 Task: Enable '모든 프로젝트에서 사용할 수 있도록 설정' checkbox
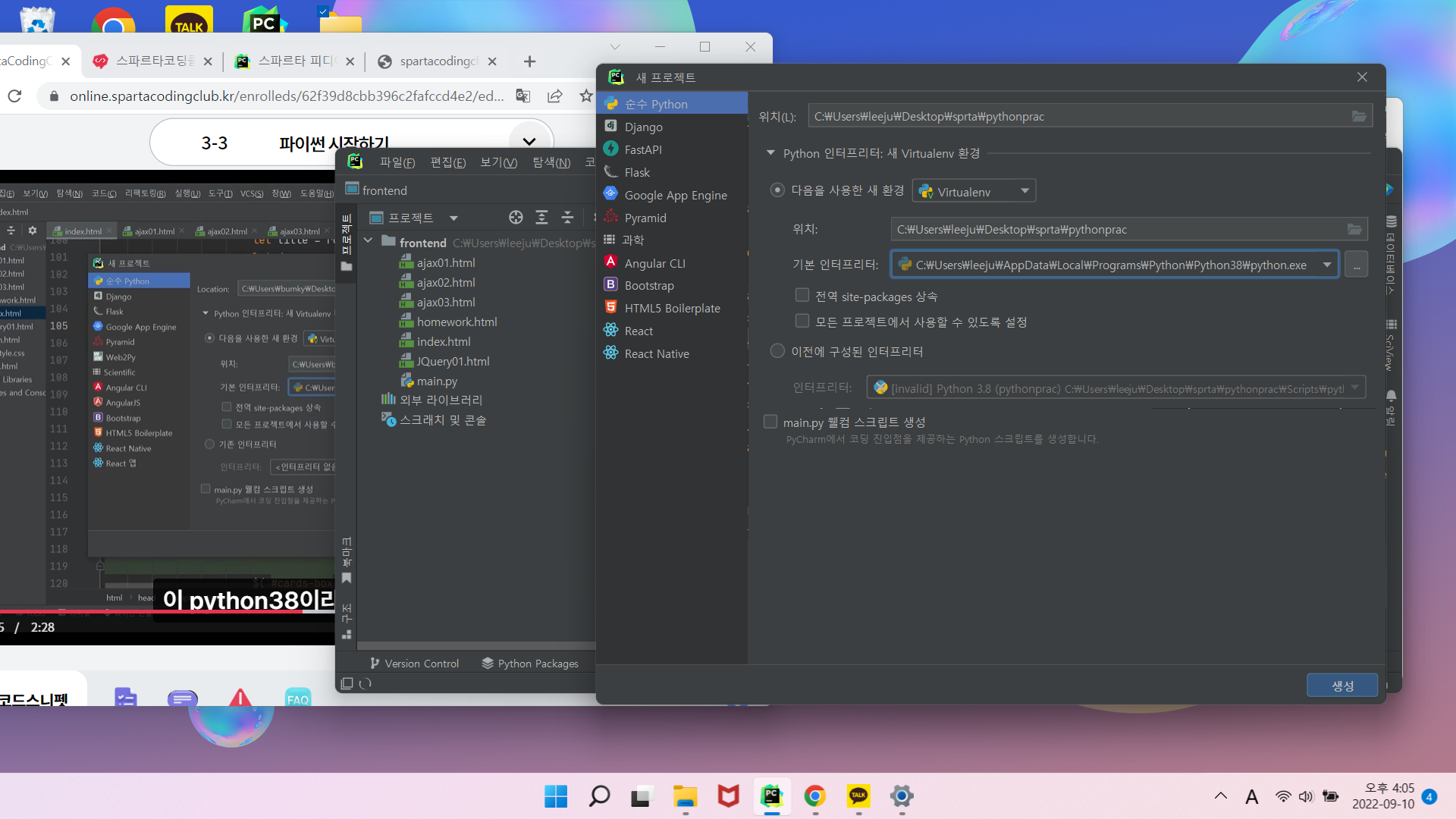pyautogui.click(x=802, y=321)
